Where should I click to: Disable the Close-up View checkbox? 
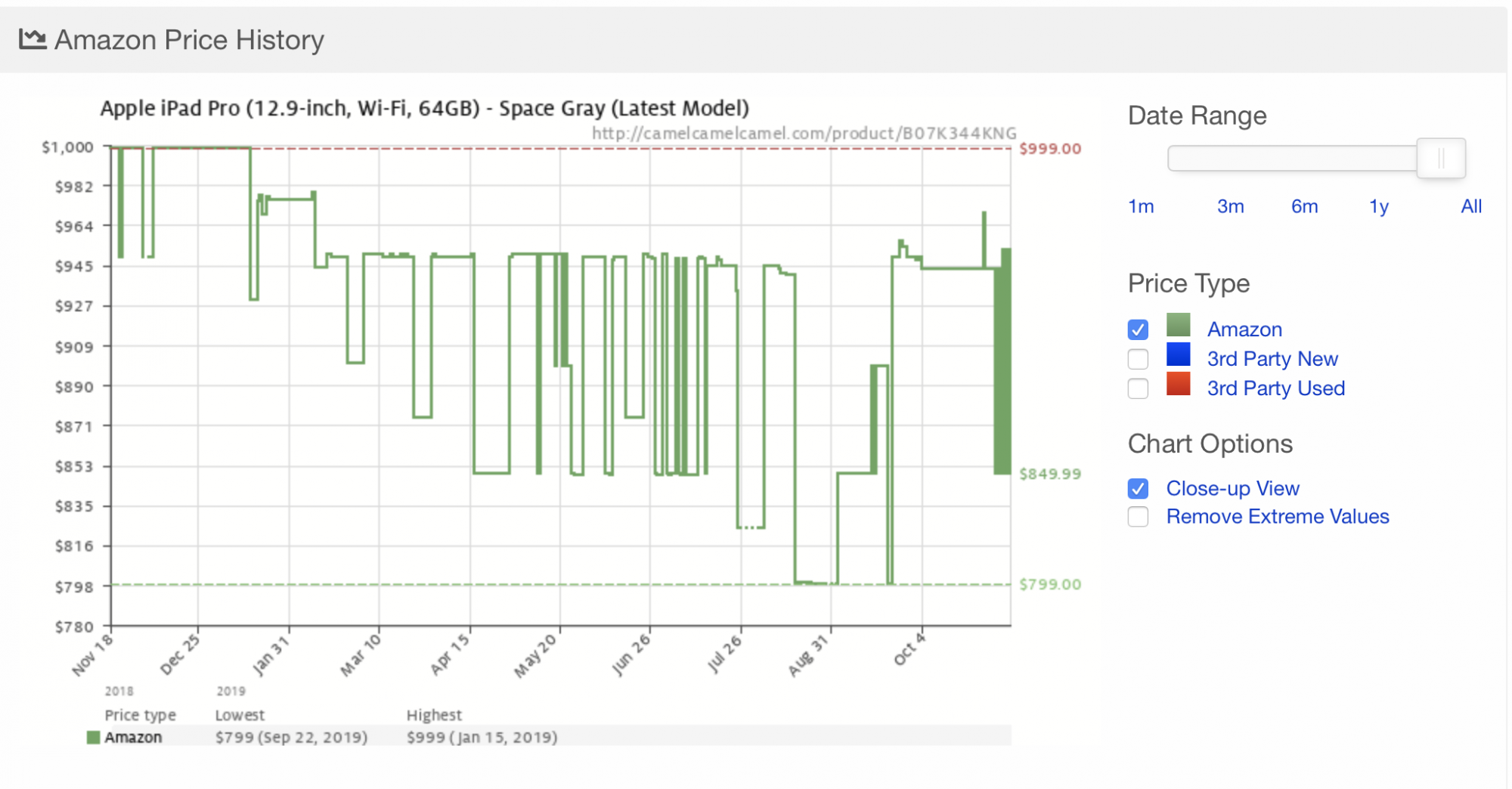[x=1138, y=489]
